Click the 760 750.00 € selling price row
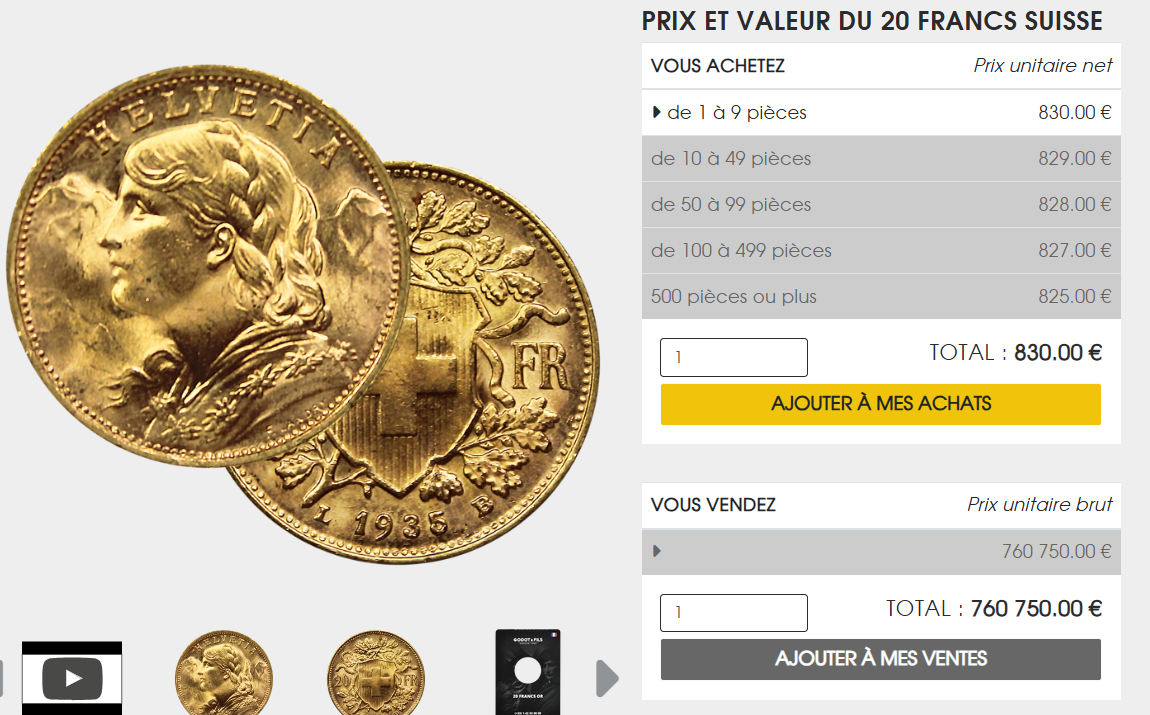The width and height of the screenshot is (1150, 715). 881,551
